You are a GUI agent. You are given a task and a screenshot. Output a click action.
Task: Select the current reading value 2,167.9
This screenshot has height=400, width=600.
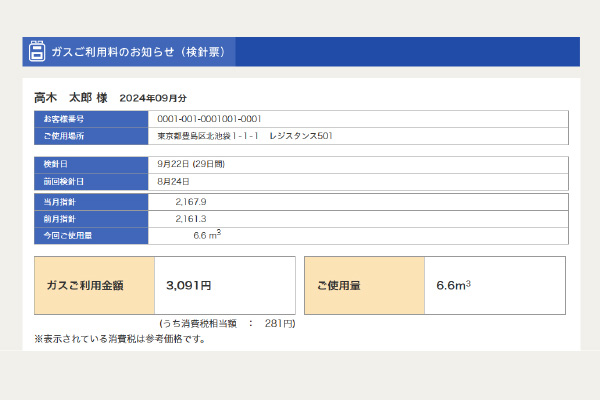pos(191,202)
